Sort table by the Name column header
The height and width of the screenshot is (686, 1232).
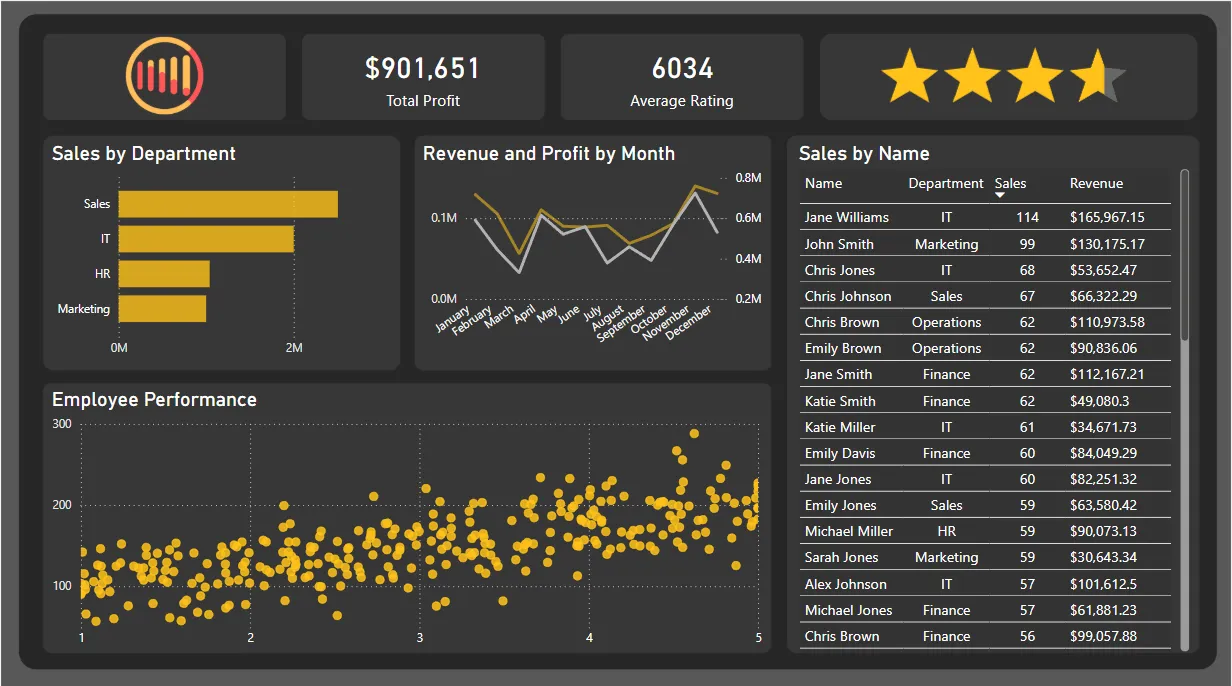point(824,183)
